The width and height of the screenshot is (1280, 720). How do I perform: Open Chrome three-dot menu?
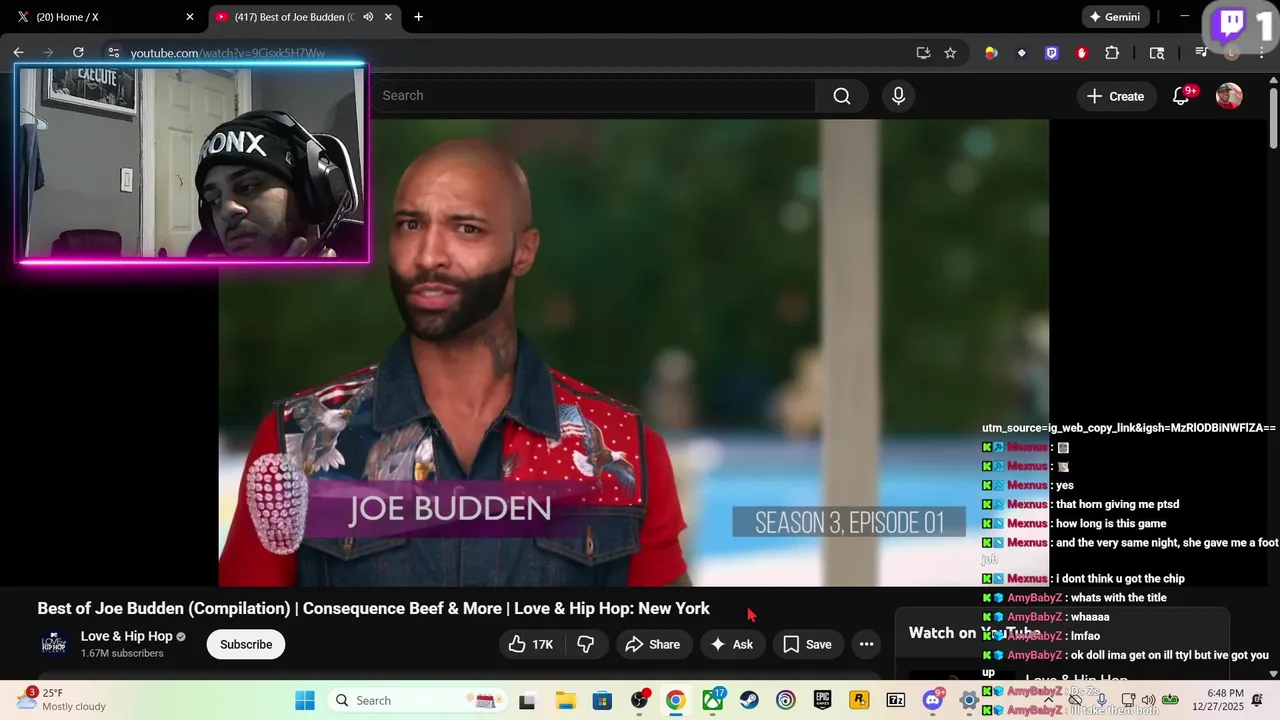[x=1262, y=53]
